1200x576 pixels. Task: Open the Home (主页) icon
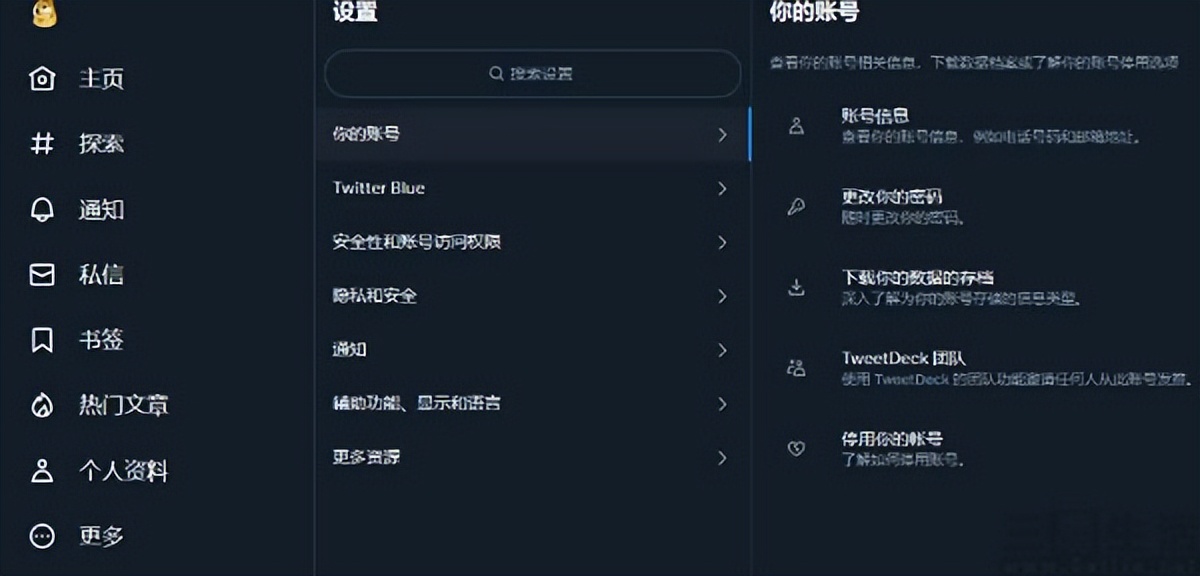point(41,78)
